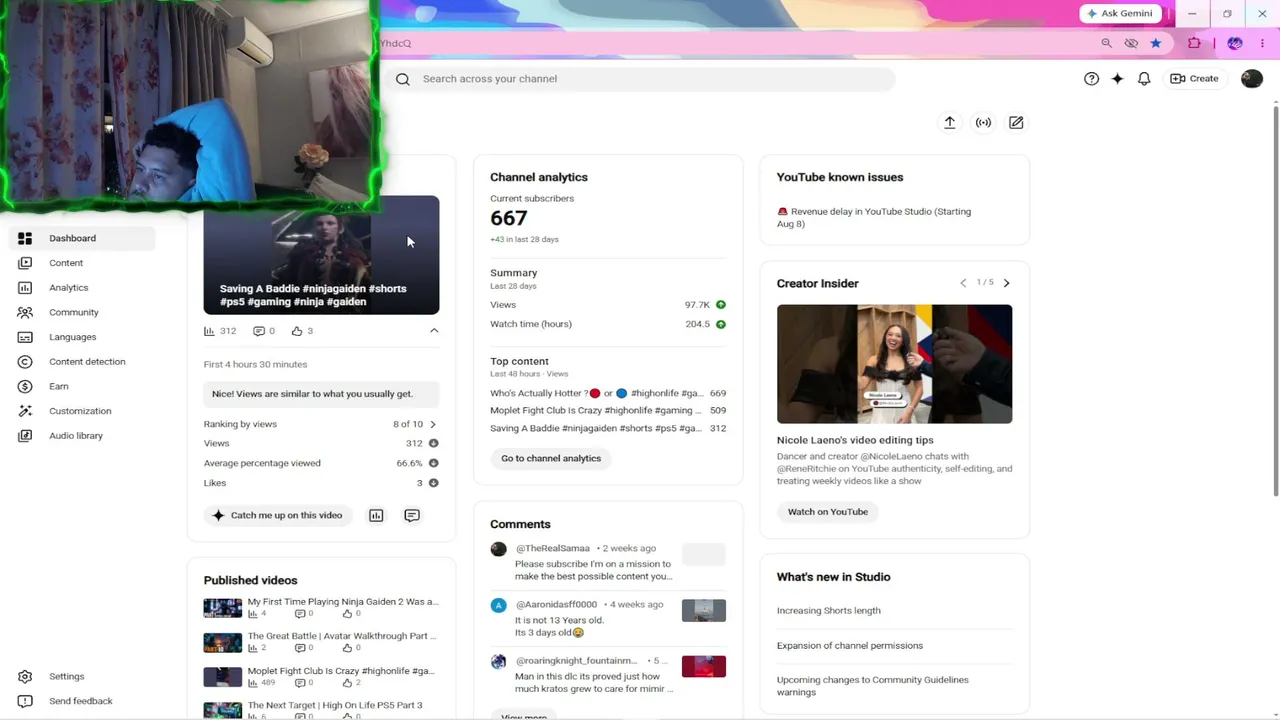This screenshot has width=1280, height=720.
Task: Open video thumbnail beside @roaringknight comment
Action: click(704, 666)
